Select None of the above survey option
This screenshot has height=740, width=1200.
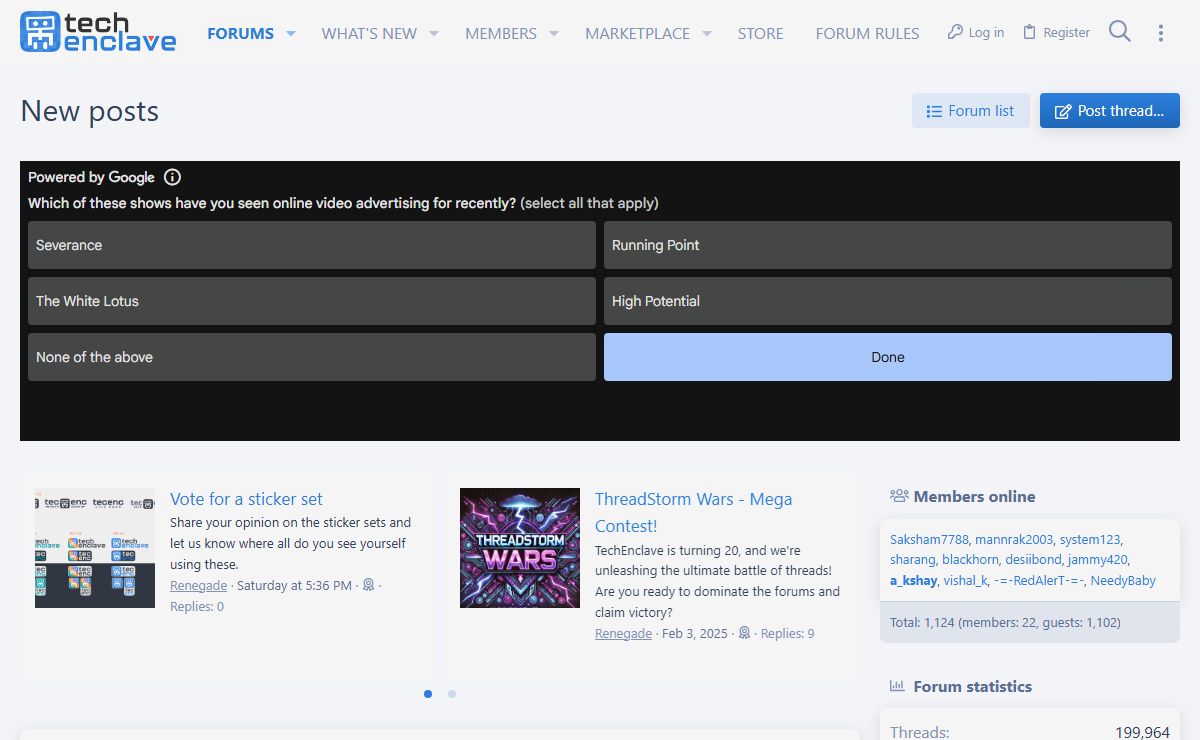(x=312, y=357)
